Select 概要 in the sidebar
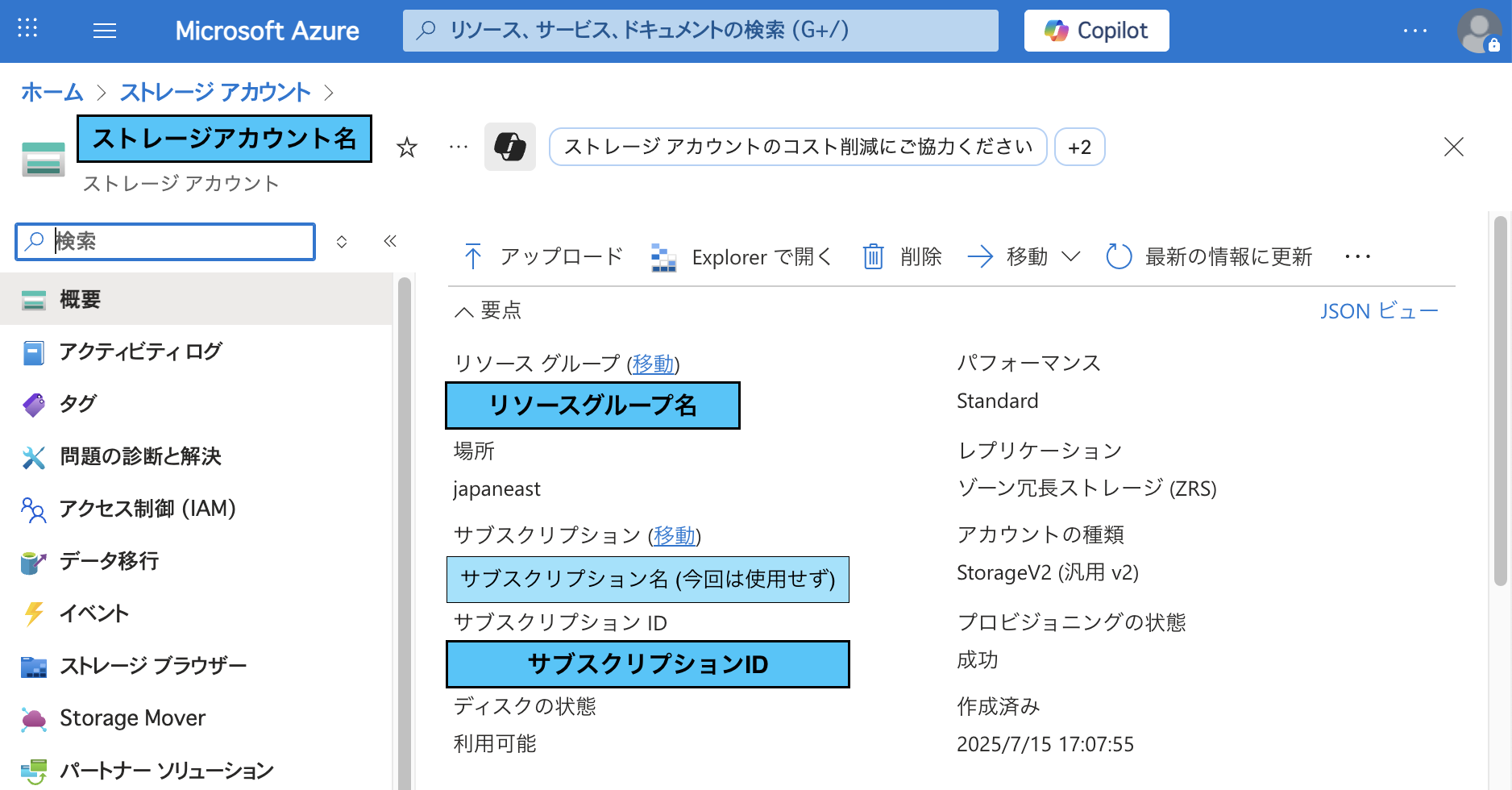The width and height of the screenshot is (1512, 790). tap(196, 299)
